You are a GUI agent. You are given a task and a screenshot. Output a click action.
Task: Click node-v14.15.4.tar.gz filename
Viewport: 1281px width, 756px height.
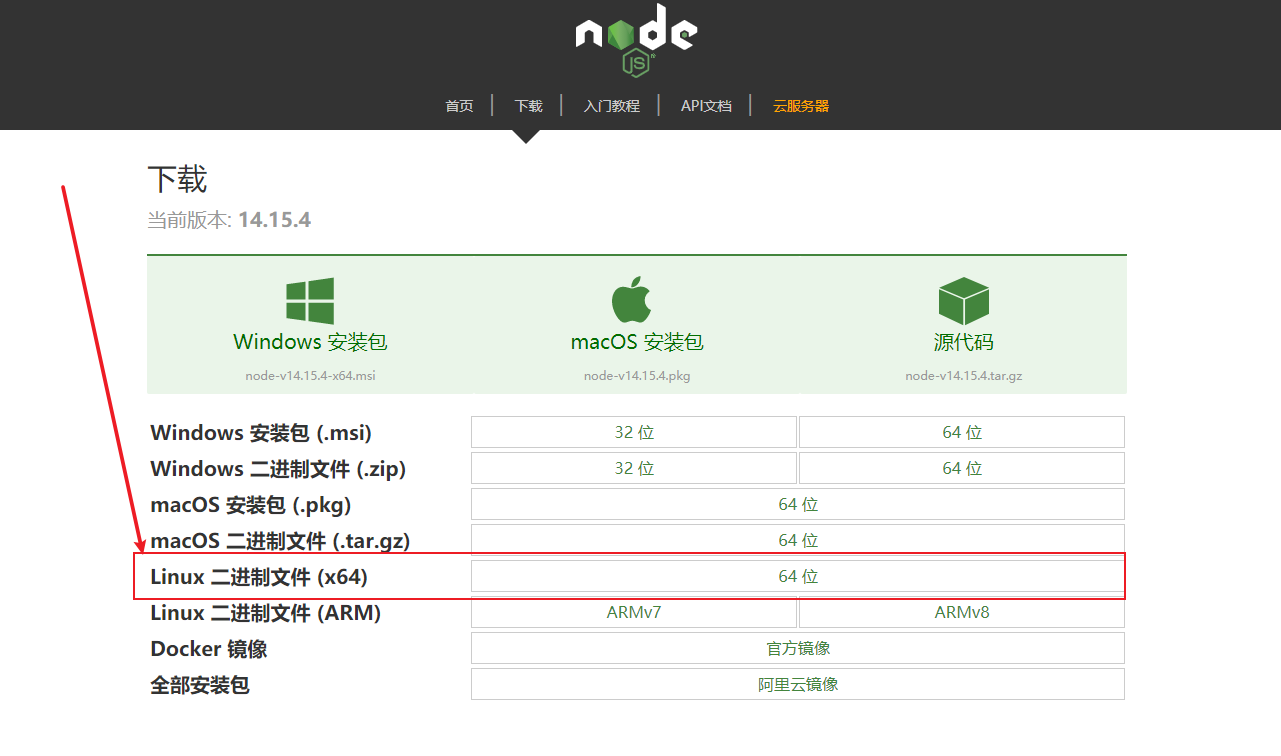(x=964, y=376)
